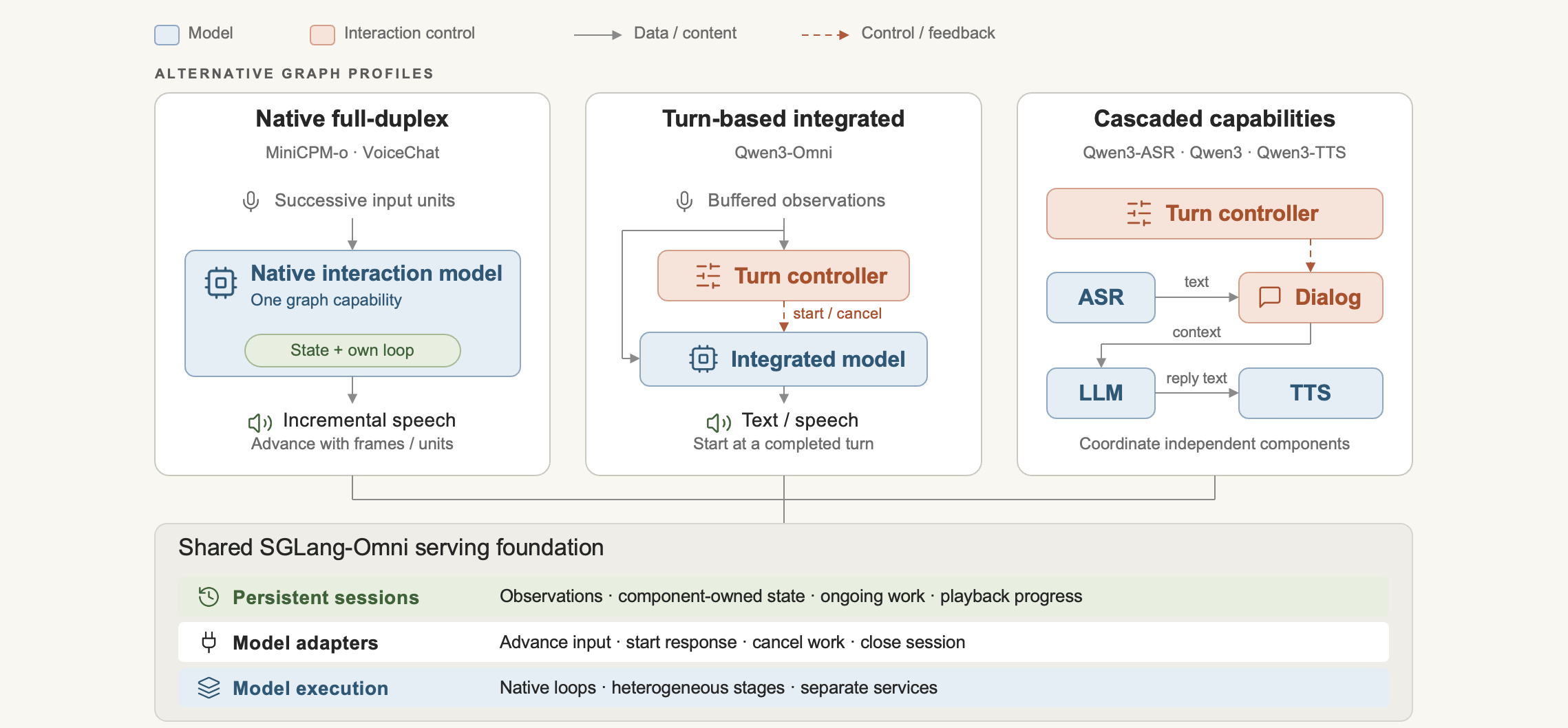Click the State + own loop pill
This screenshot has height=728, width=1568.
click(x=352, y=350)
